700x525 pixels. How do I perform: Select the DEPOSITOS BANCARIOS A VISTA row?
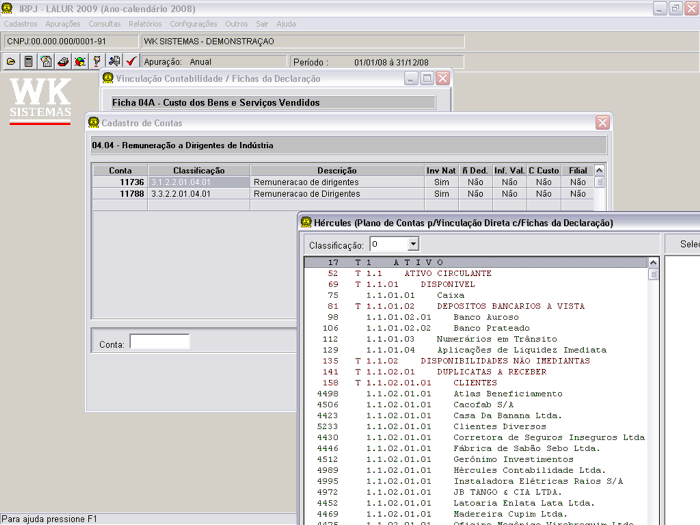coord(510,306)
